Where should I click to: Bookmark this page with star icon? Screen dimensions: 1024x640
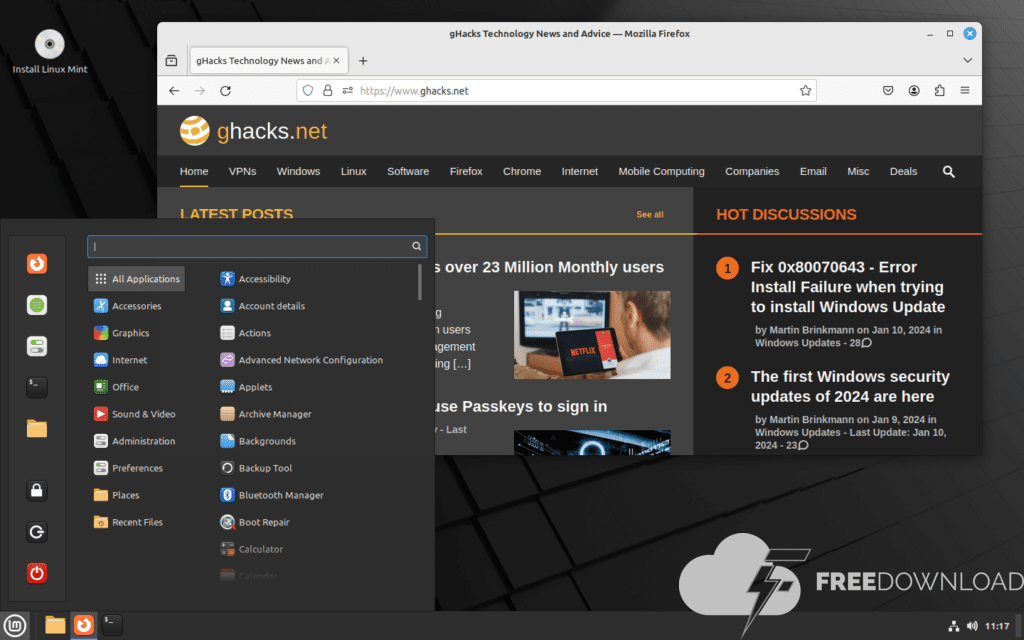pyautogui.click(x=805, y=91)
